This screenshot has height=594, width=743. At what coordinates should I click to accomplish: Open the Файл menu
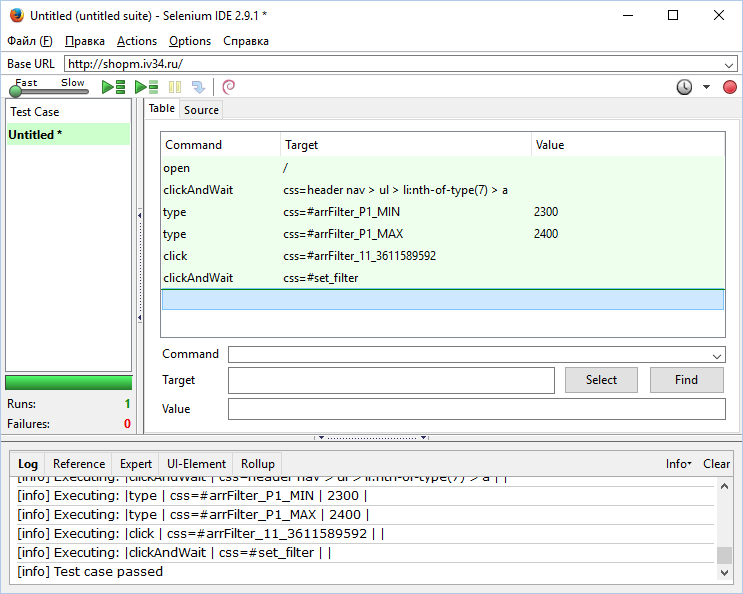(30, 41)
